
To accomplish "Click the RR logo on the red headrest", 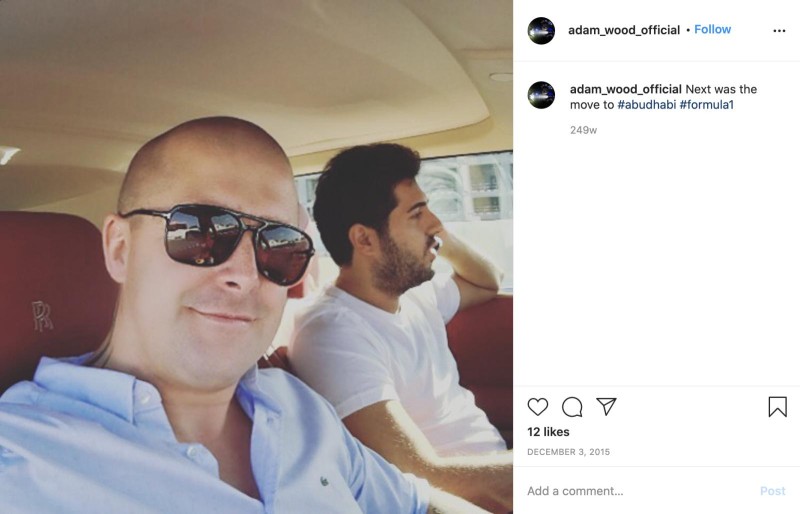I will coord(42,316).
